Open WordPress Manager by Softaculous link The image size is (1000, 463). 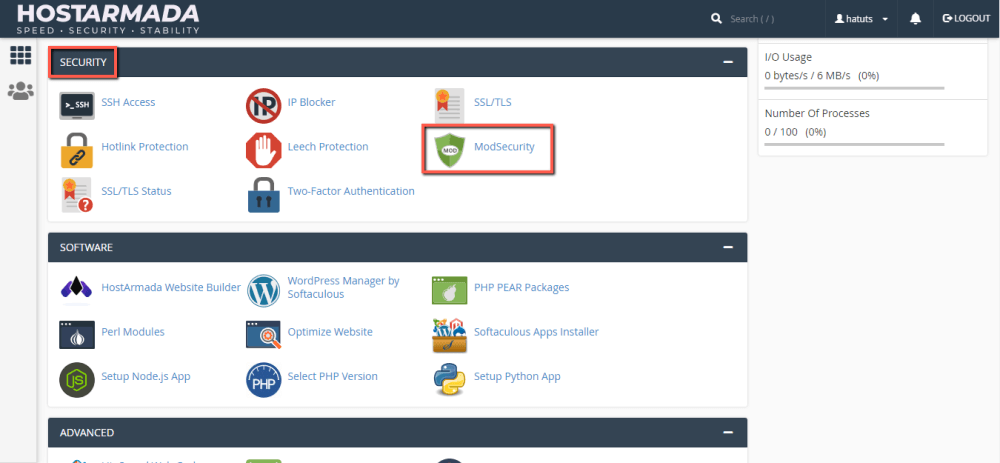344,288
